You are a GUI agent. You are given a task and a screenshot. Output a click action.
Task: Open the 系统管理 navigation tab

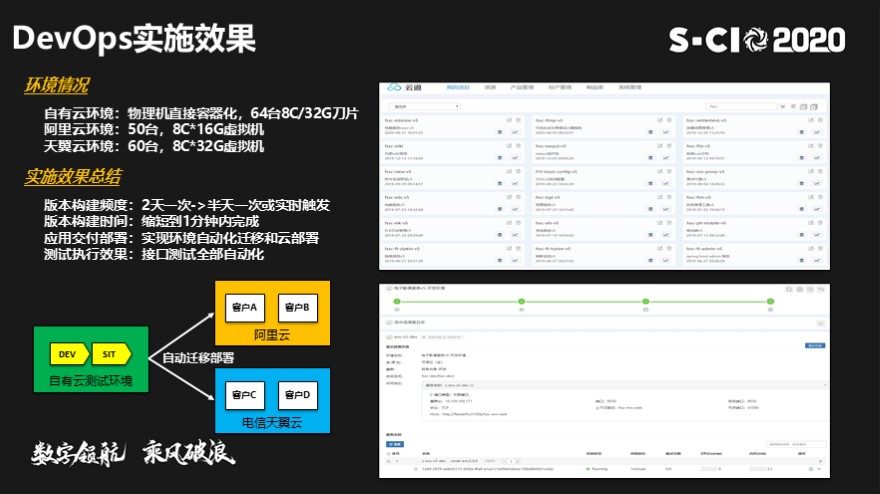(x=630, y=88)
